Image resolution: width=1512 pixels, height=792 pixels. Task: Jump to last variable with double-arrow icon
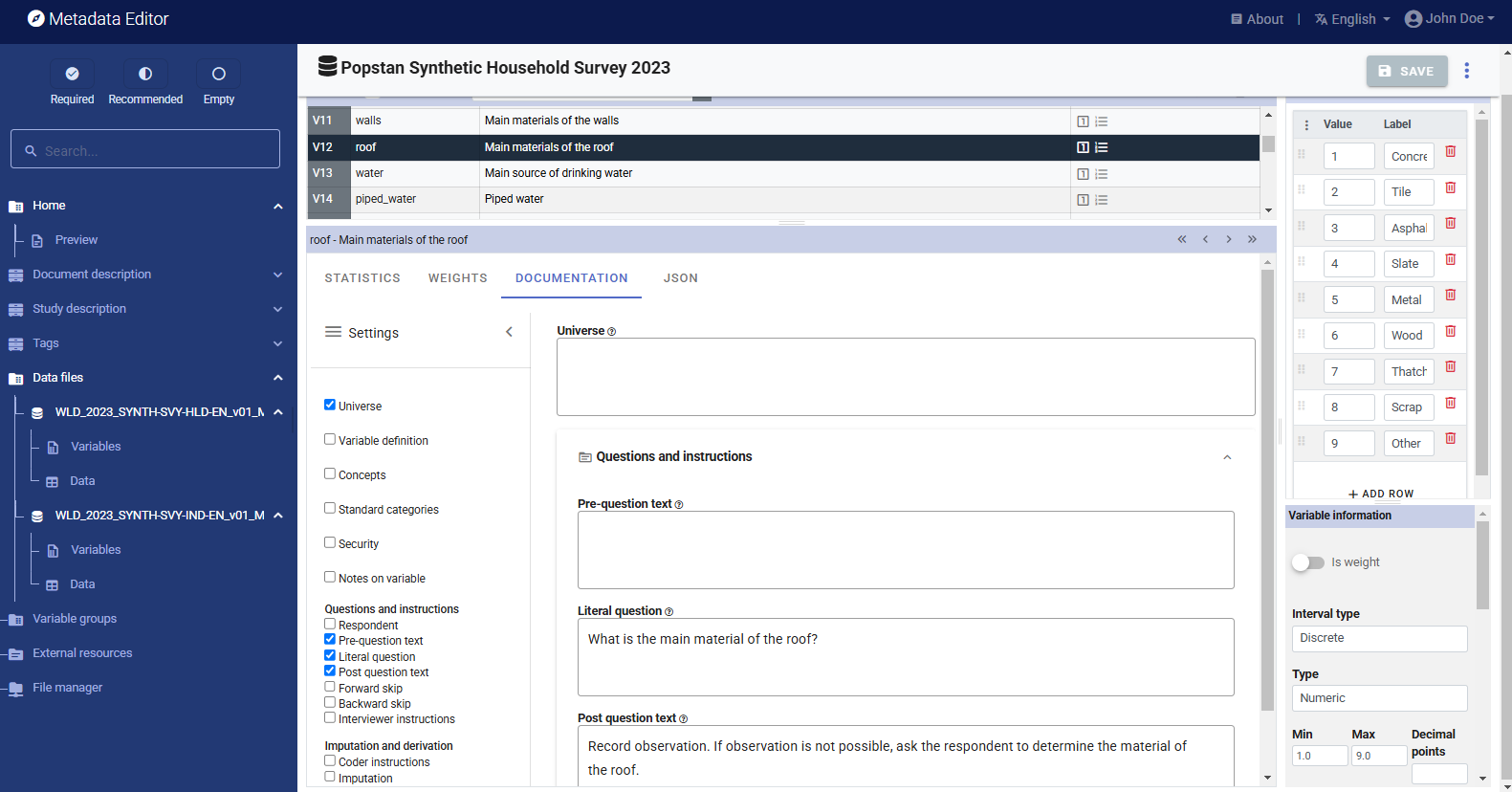point(1252,239)
